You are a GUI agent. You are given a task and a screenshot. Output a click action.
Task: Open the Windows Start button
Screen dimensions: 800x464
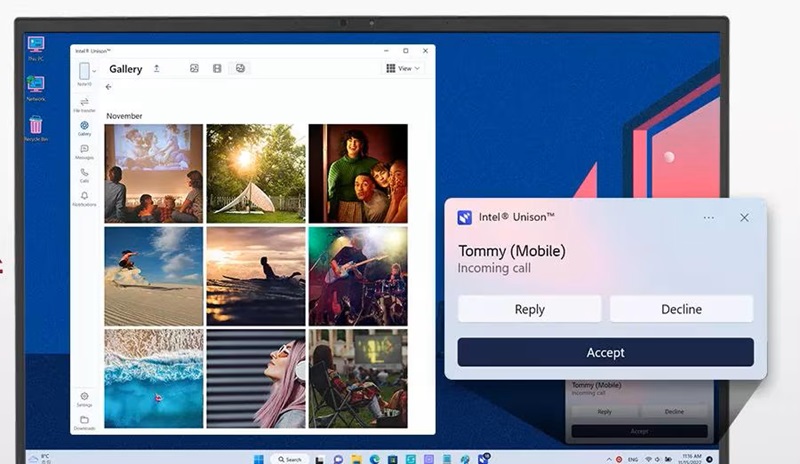[x=259, y=459]
